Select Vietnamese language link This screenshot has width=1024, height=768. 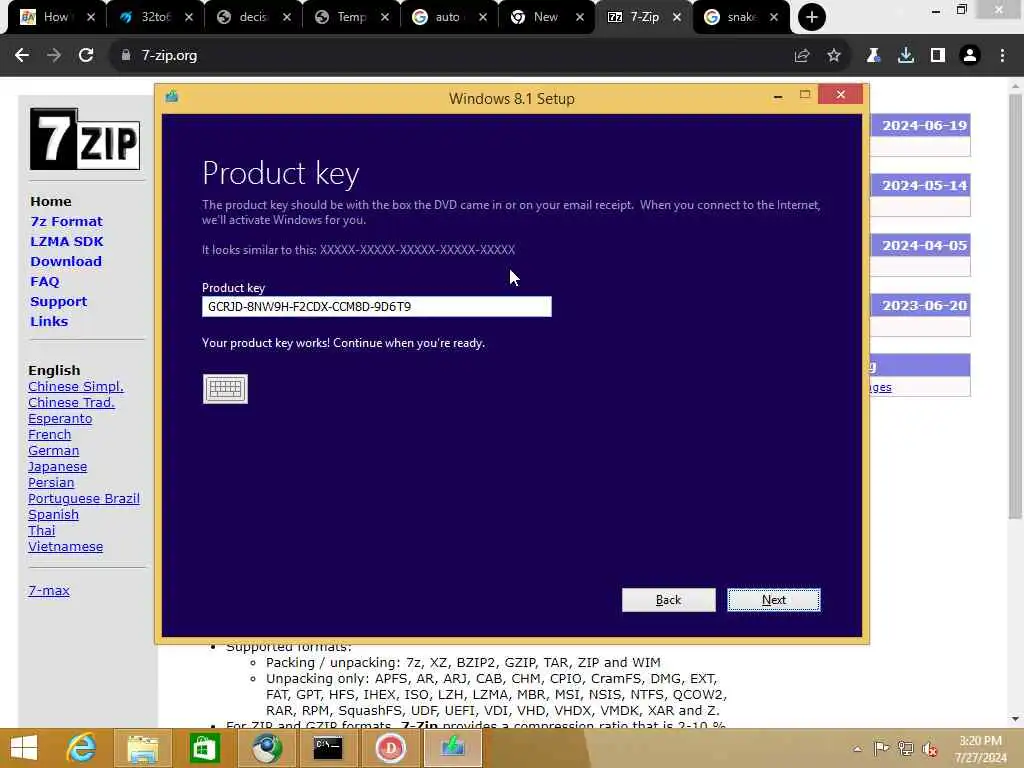coord(65,547)
